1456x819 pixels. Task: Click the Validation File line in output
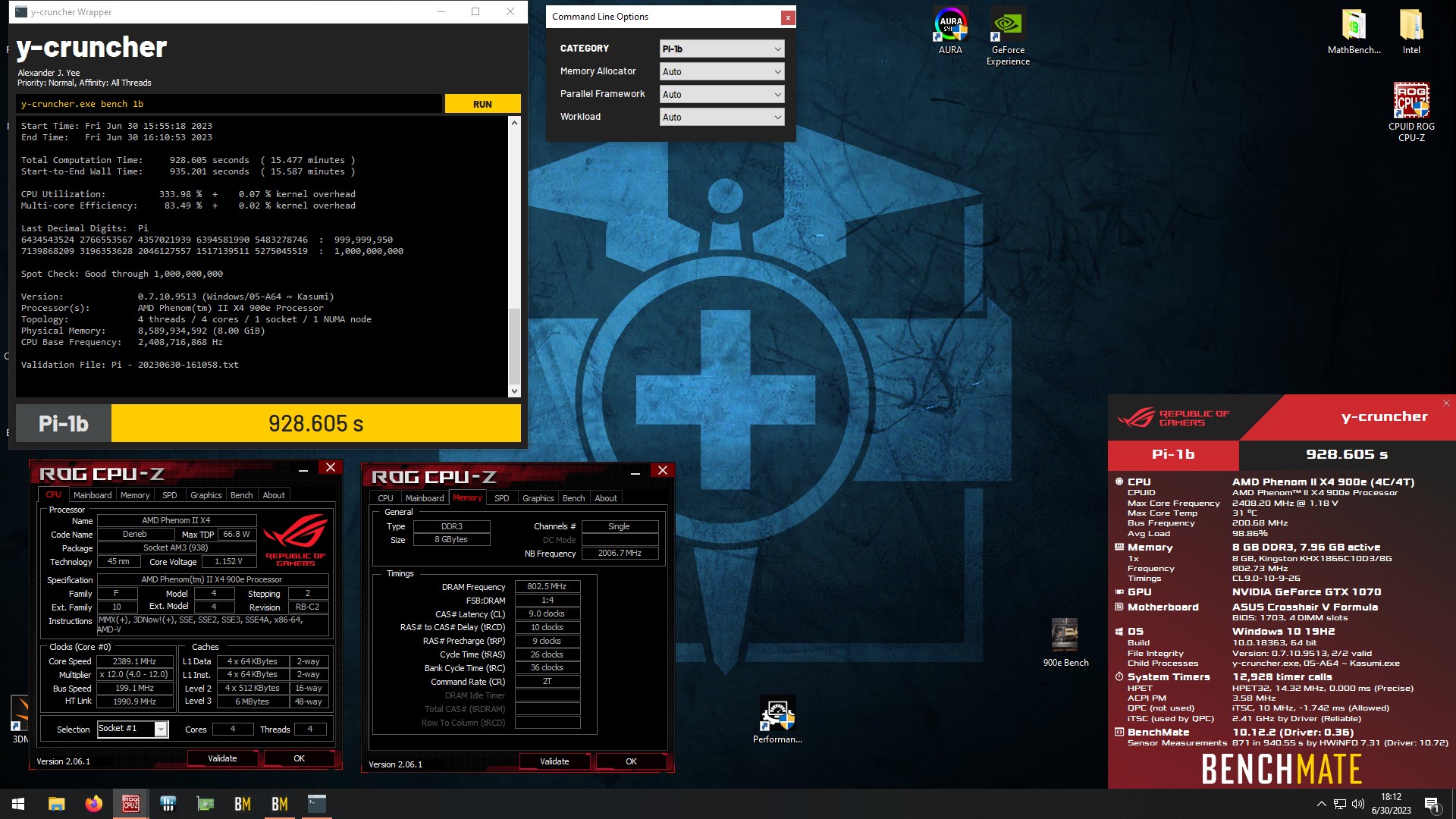click(x=130, y=365)
